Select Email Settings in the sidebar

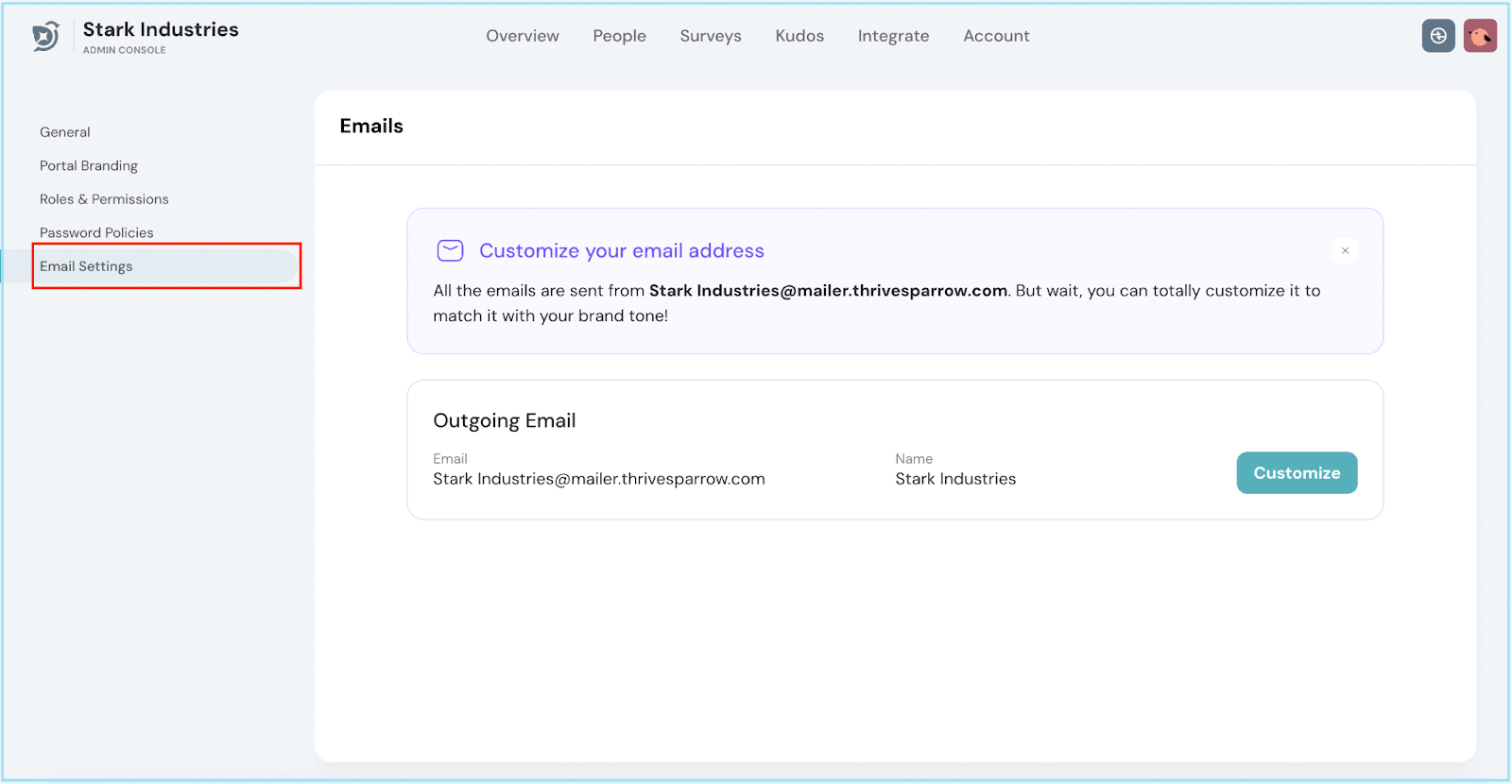[86, 266]
